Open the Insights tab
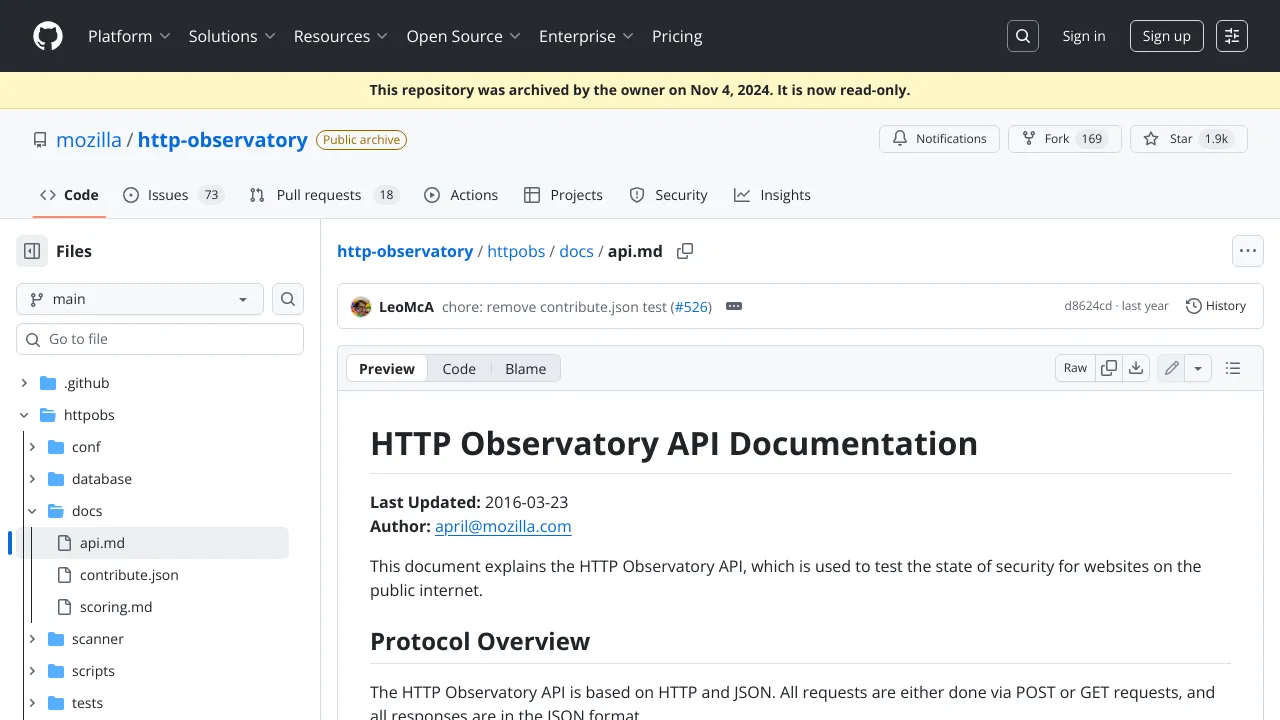The height and width of the screenshot is (720, 1280). click(x=773, y=195)
